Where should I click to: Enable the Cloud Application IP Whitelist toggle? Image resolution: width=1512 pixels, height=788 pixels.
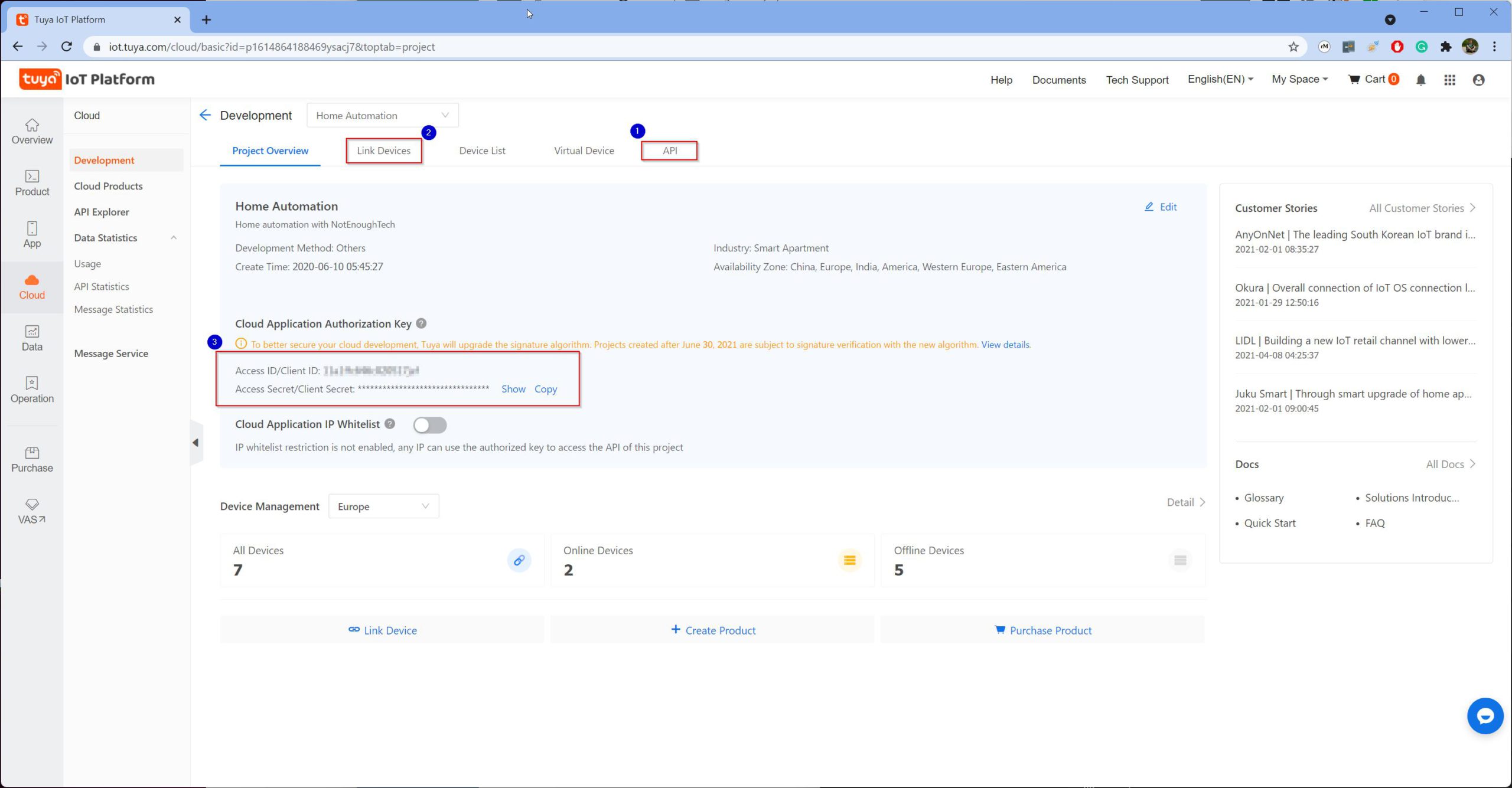pyautogui.click(x=430, y=424)
